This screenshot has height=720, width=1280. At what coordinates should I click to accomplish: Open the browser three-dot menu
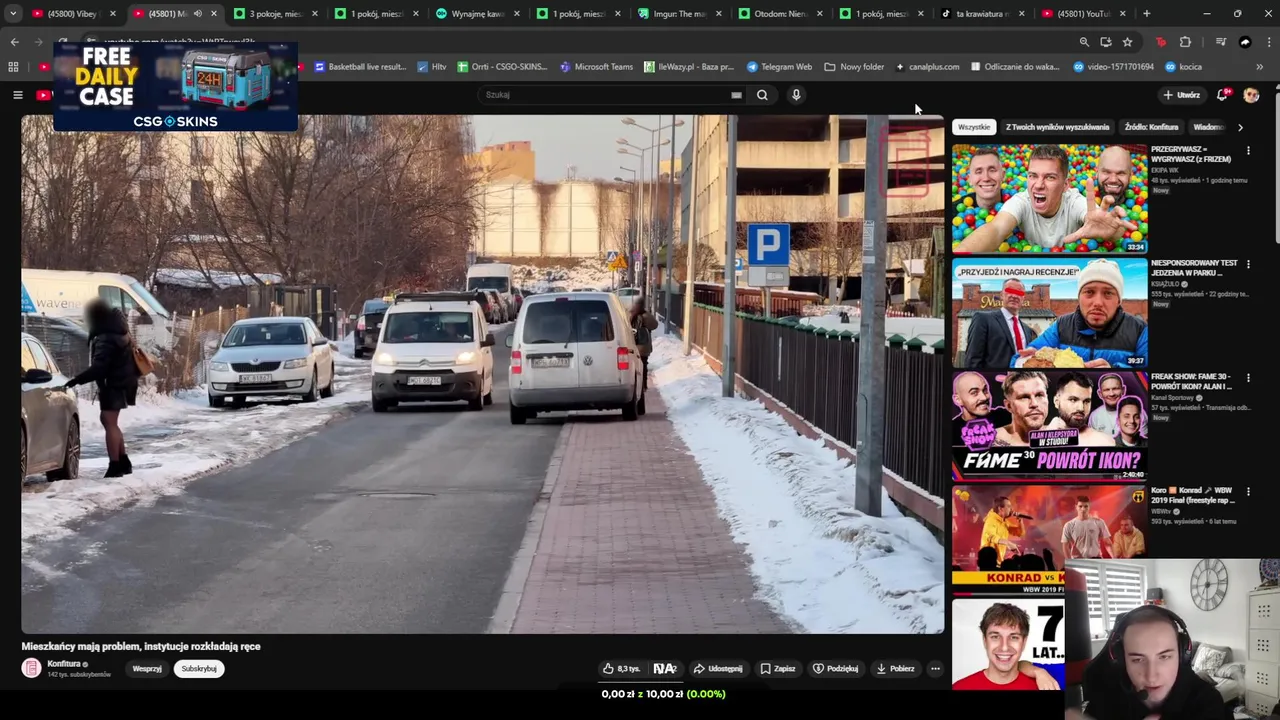[1269, 42]
